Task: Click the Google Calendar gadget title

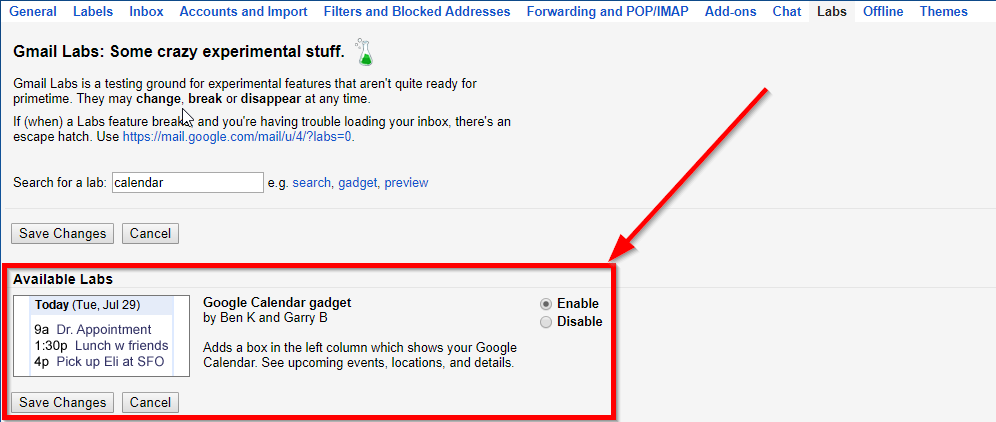Action: [x=277, y=303]
